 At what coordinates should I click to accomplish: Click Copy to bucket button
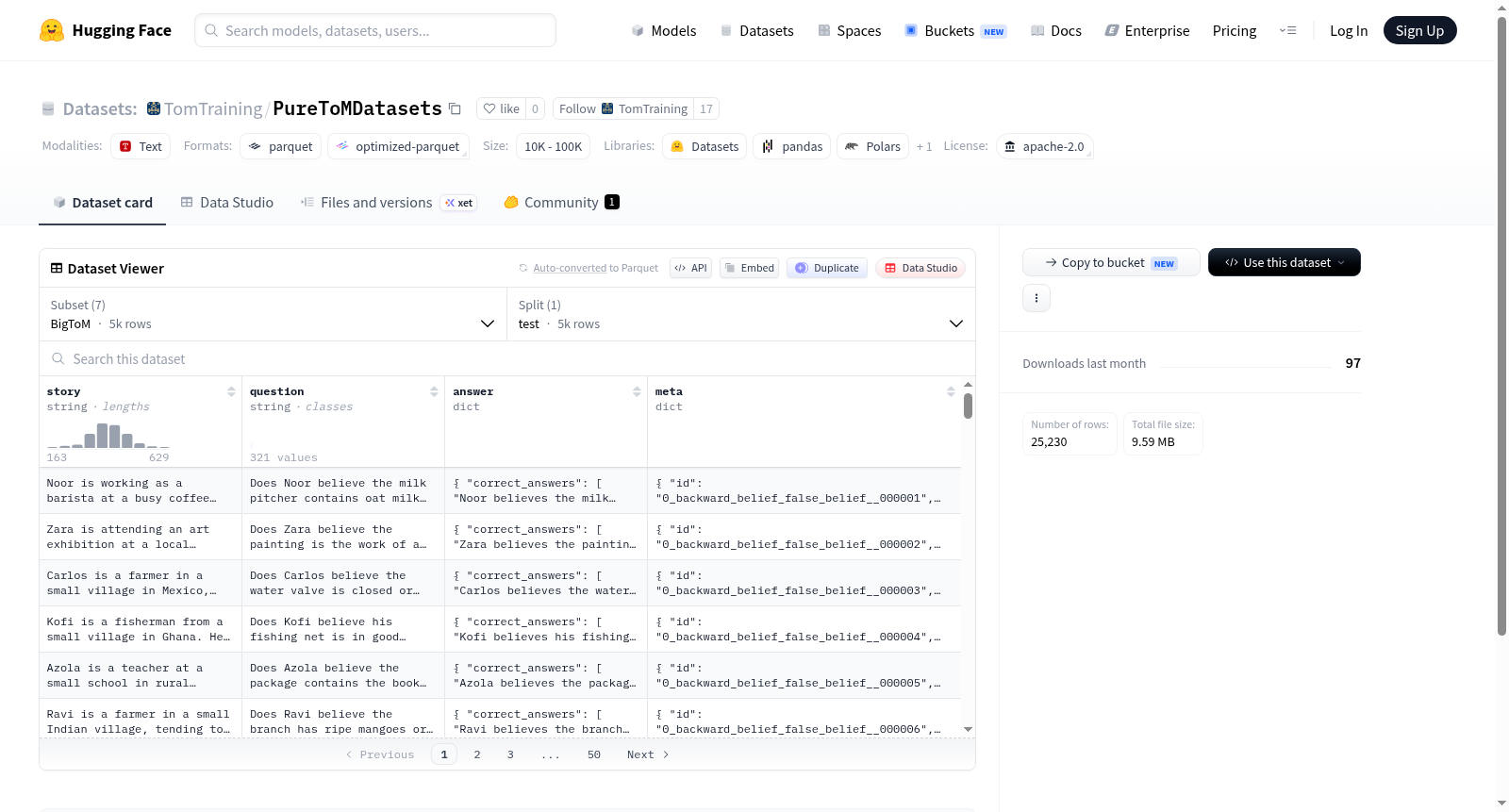[1111, 262]
